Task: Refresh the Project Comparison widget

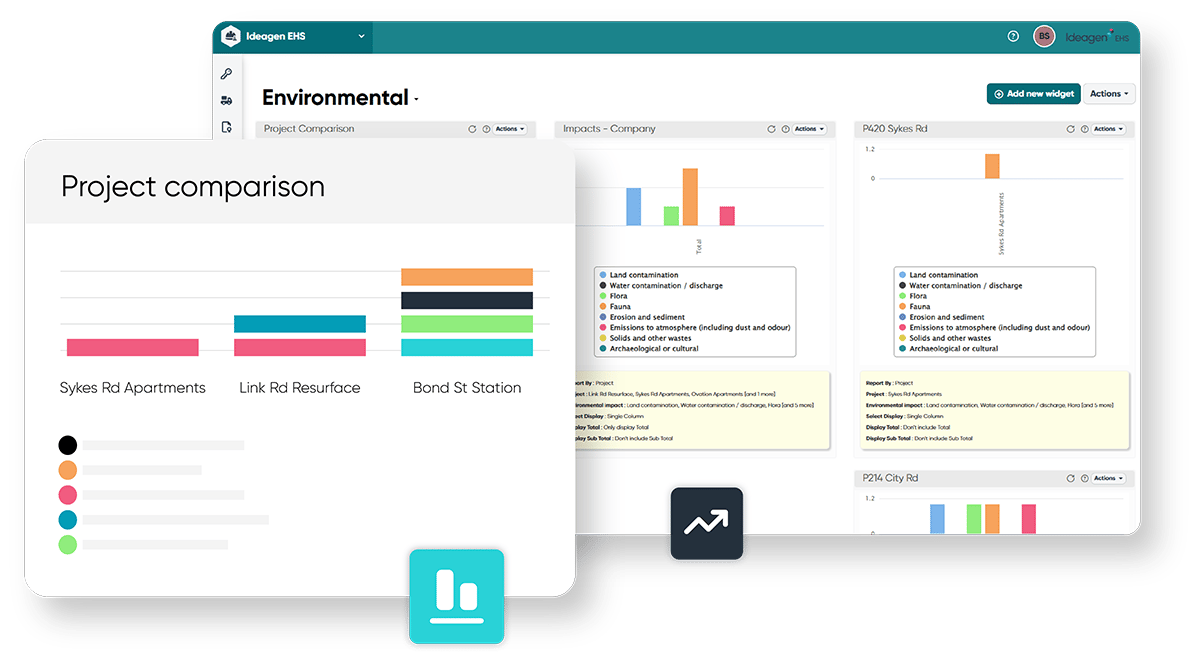Action: click(471, 128)
